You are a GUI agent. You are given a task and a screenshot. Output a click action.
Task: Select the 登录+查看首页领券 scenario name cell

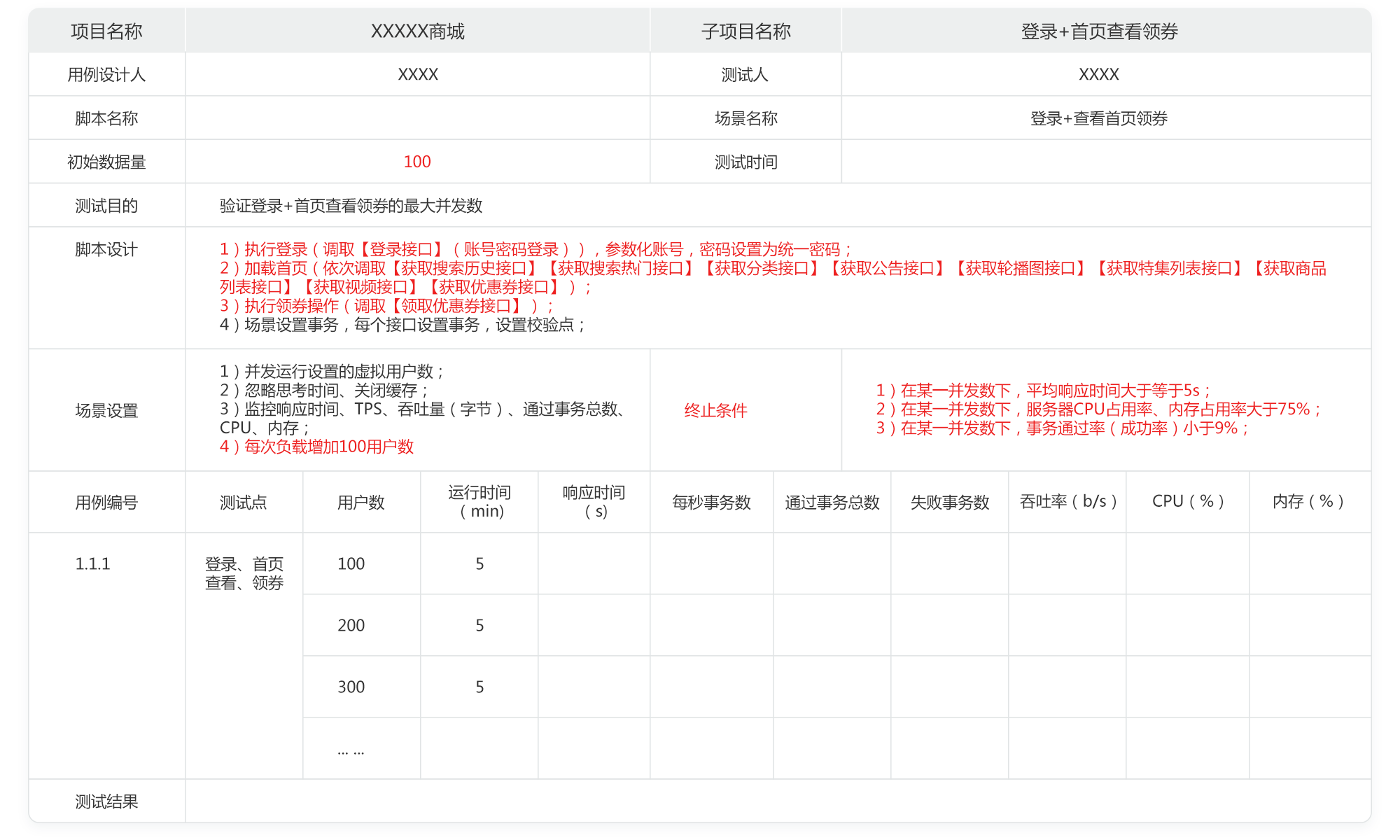(1098, 118)
